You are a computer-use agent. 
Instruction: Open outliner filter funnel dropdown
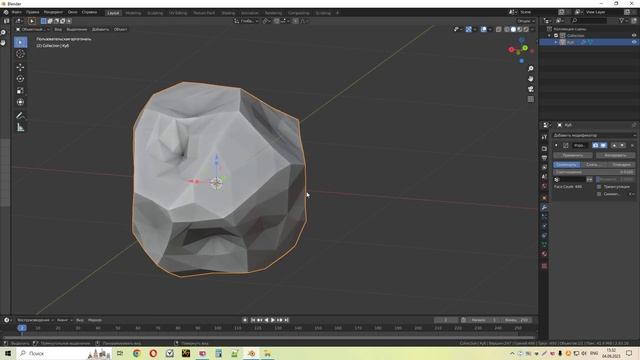click(x=622, y=20)
